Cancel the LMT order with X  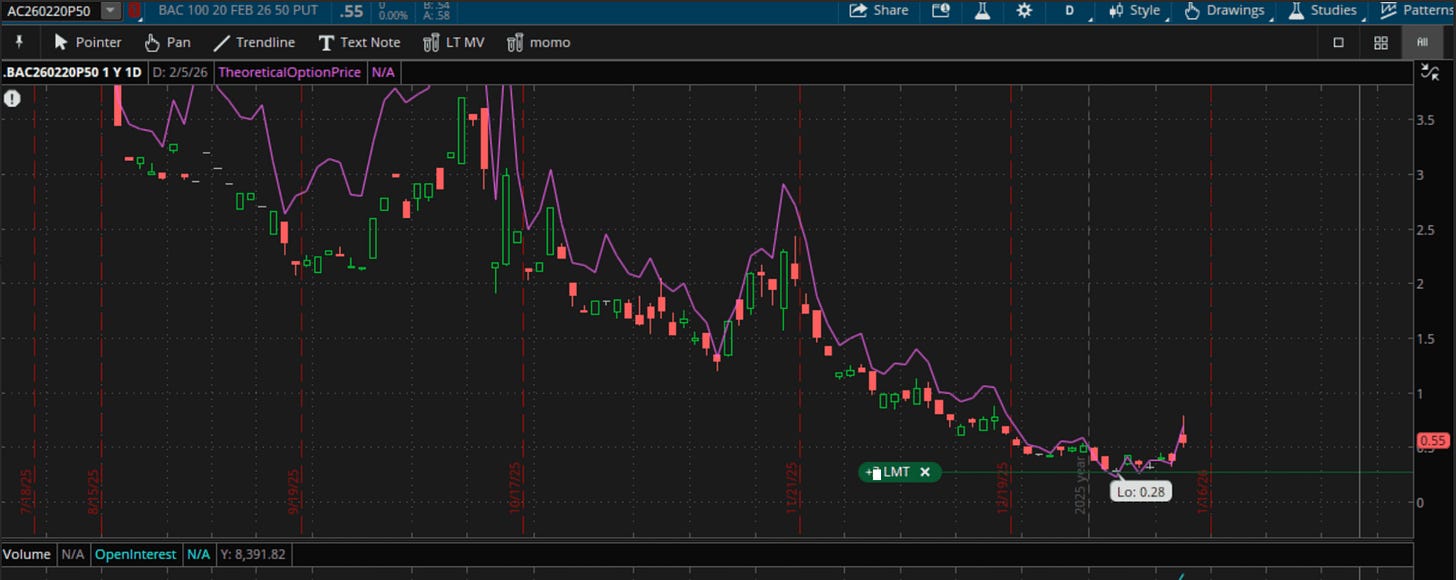click(x=925, y=472)
